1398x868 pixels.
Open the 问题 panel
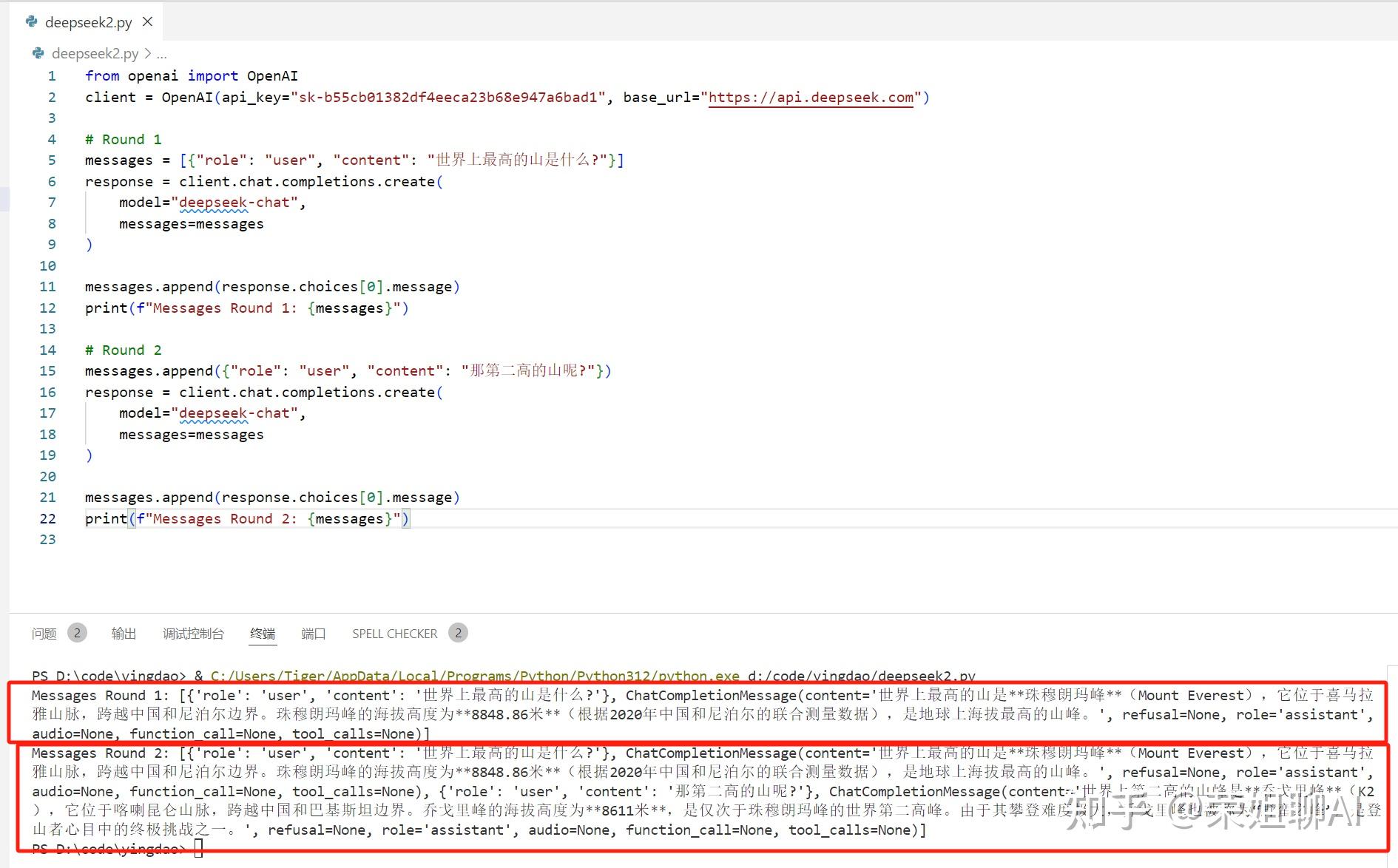pos(43,634)
